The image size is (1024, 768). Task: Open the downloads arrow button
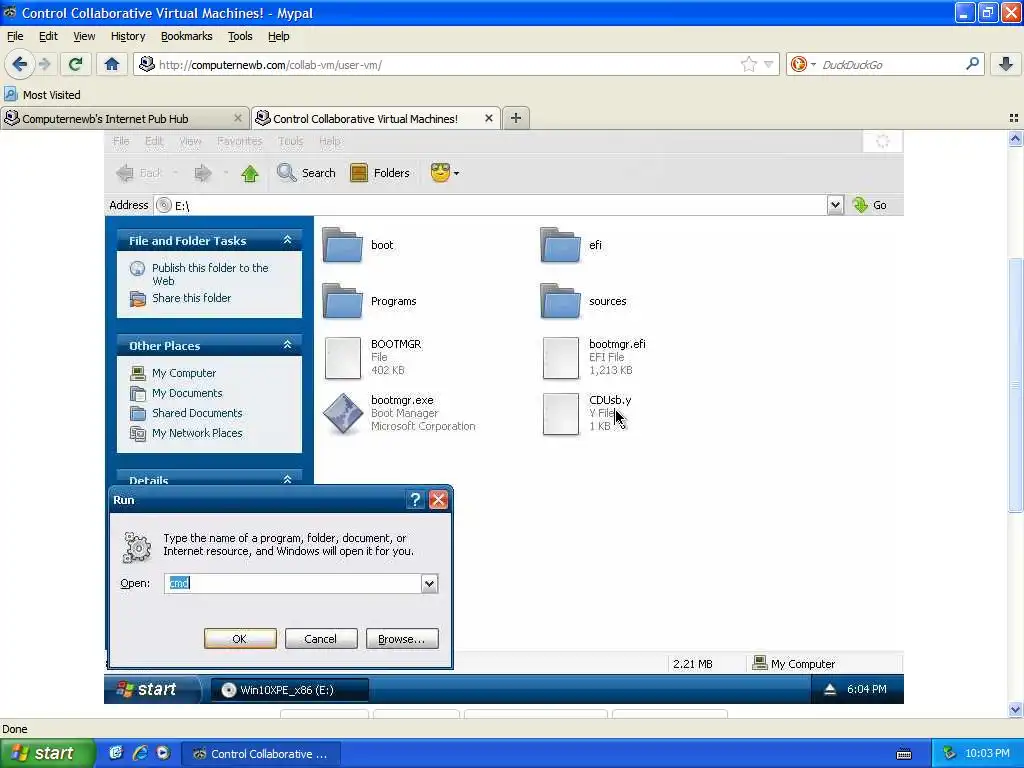[x=1006, y=64]
